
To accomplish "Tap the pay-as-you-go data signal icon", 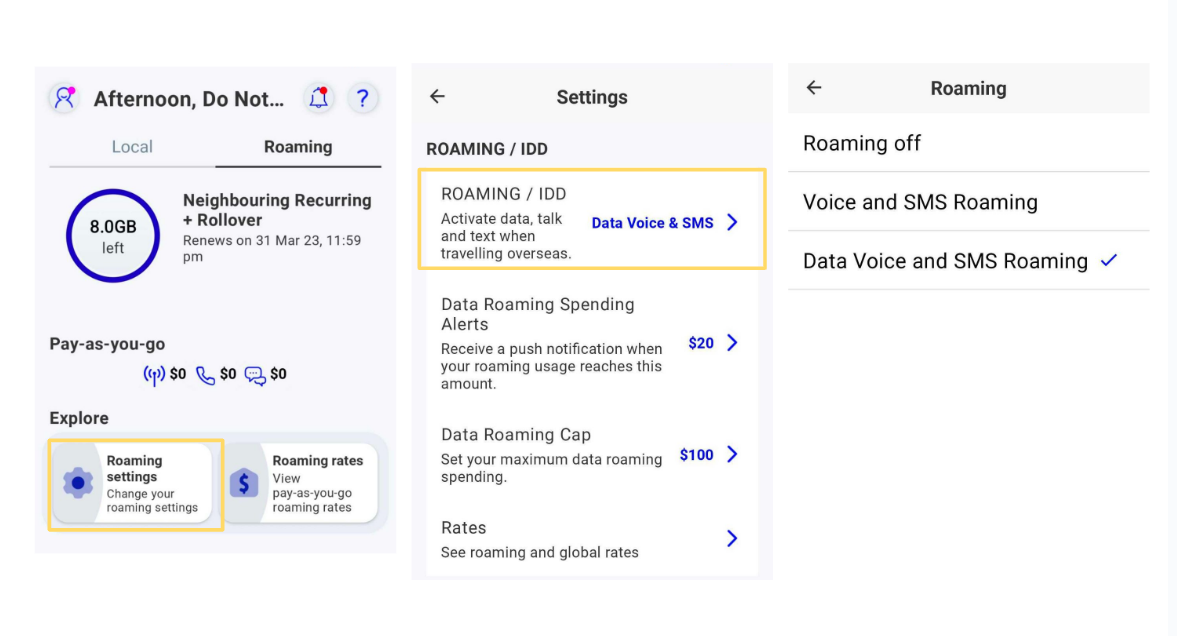I will point(154,375).
